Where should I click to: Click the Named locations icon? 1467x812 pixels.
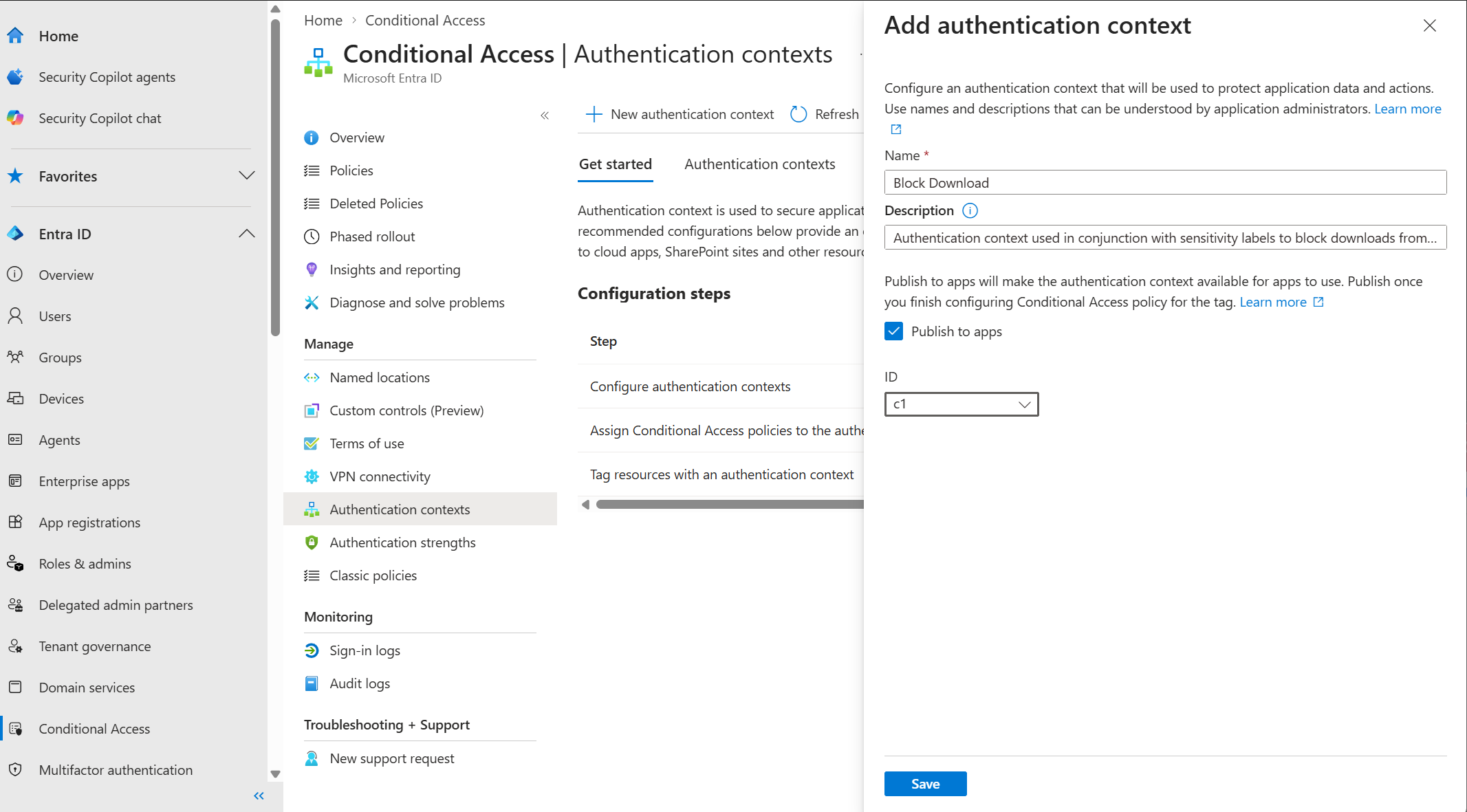click(x=312, y=377)
